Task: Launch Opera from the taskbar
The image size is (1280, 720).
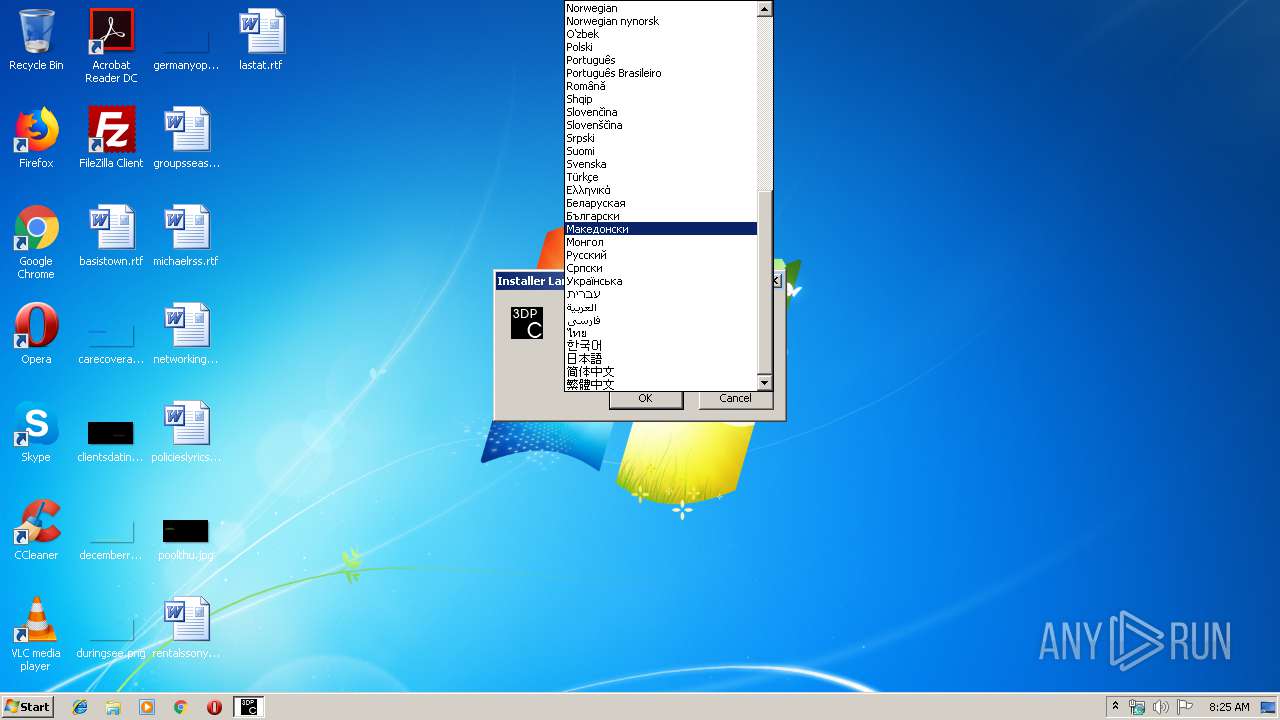Action: [214, 707]
